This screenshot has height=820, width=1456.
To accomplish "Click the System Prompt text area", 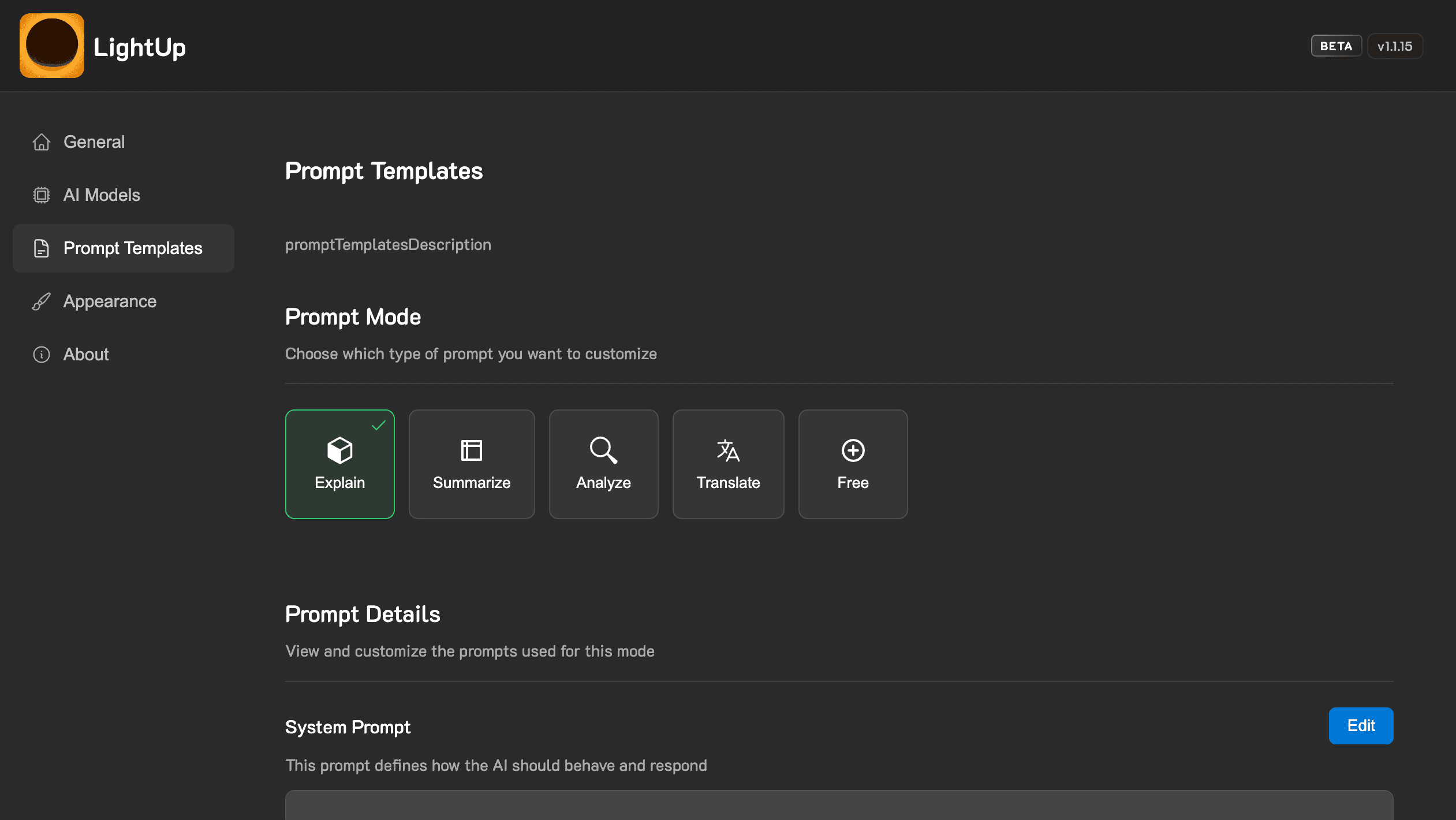I will click(x=837, y=808).
